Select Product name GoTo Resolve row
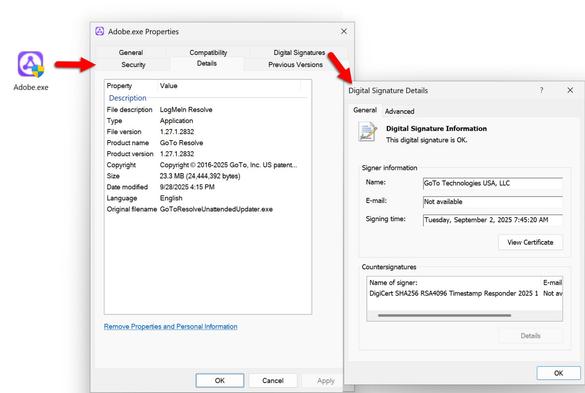This screenshot has height=393, width=585. (208, 143)
